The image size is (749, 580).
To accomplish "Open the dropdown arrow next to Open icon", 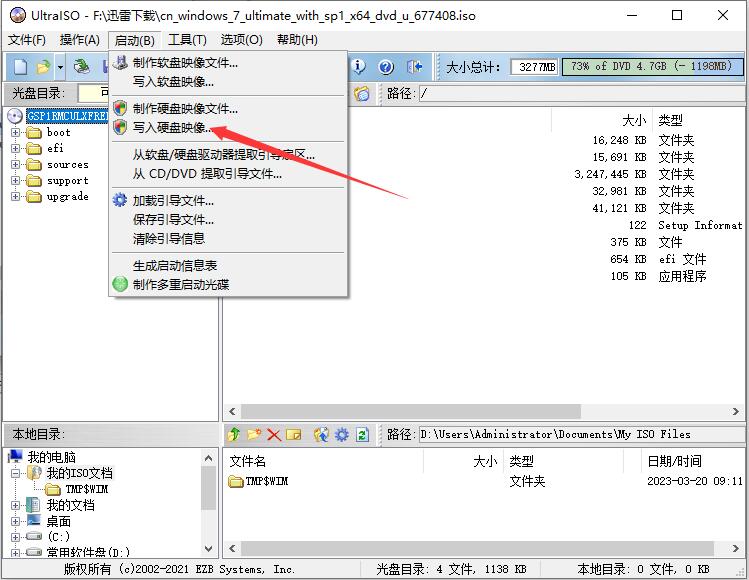I will pos(60,67).
